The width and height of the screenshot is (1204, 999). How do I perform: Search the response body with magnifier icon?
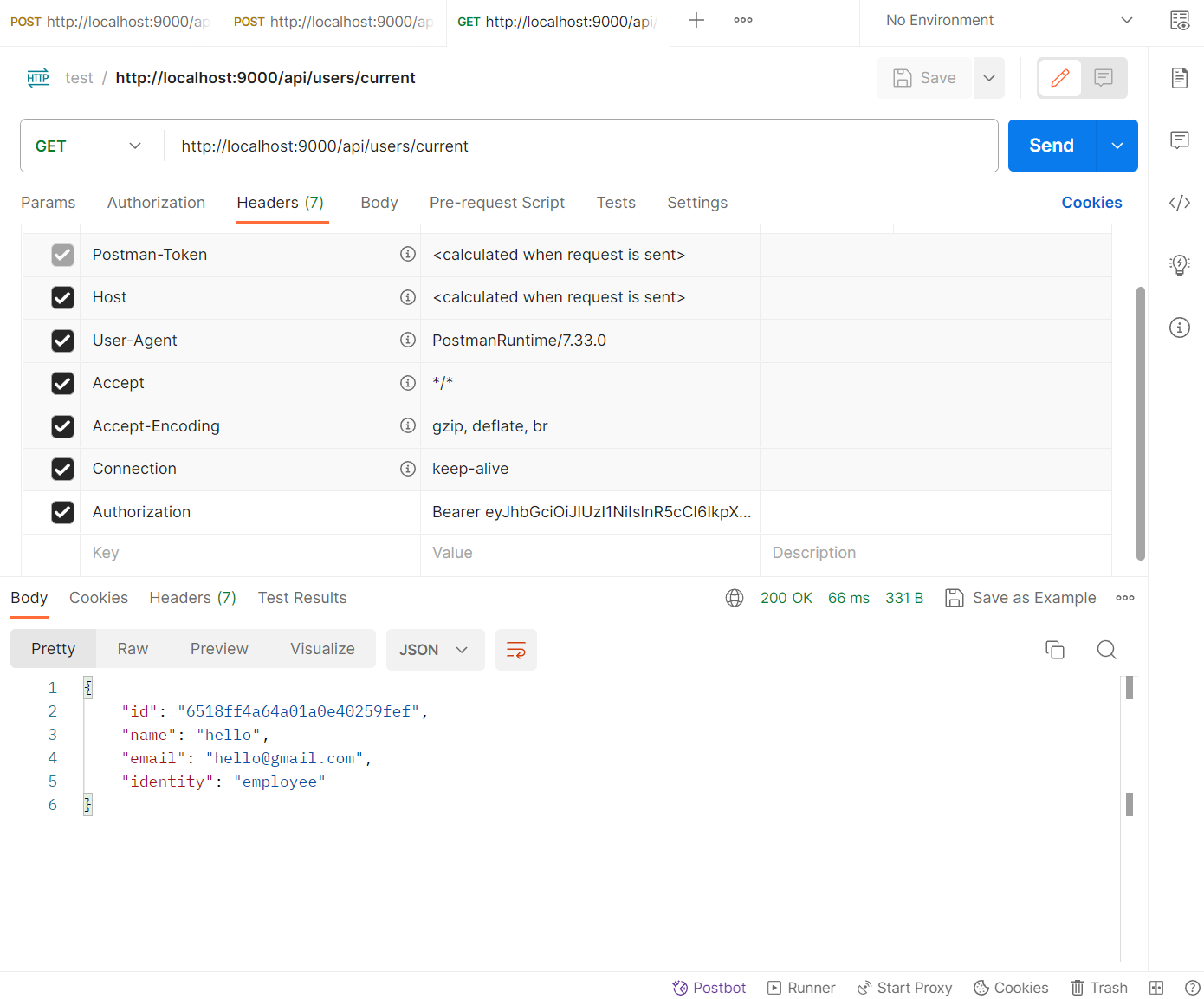pyautogui.click(x=1106, y=650)
